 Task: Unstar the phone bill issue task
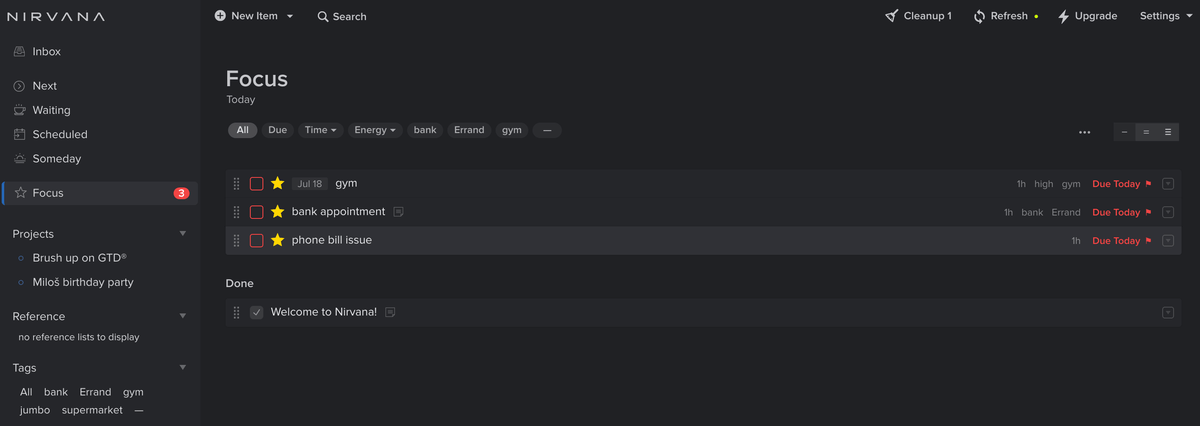(x=278, y=241)
